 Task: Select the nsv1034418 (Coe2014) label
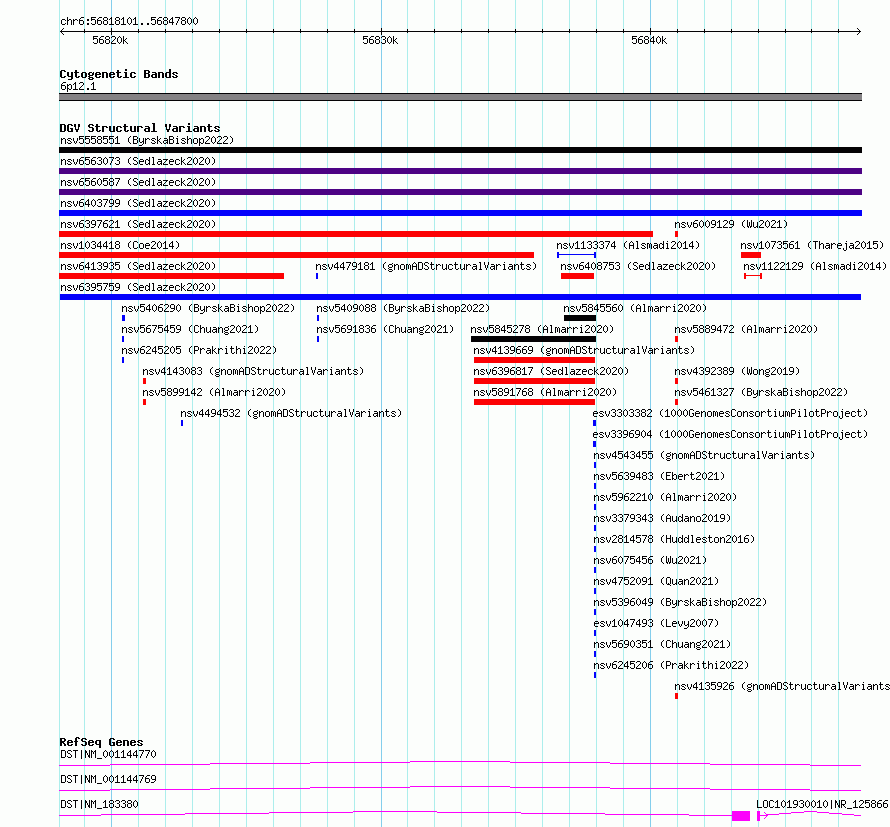[x=120, y=245]
